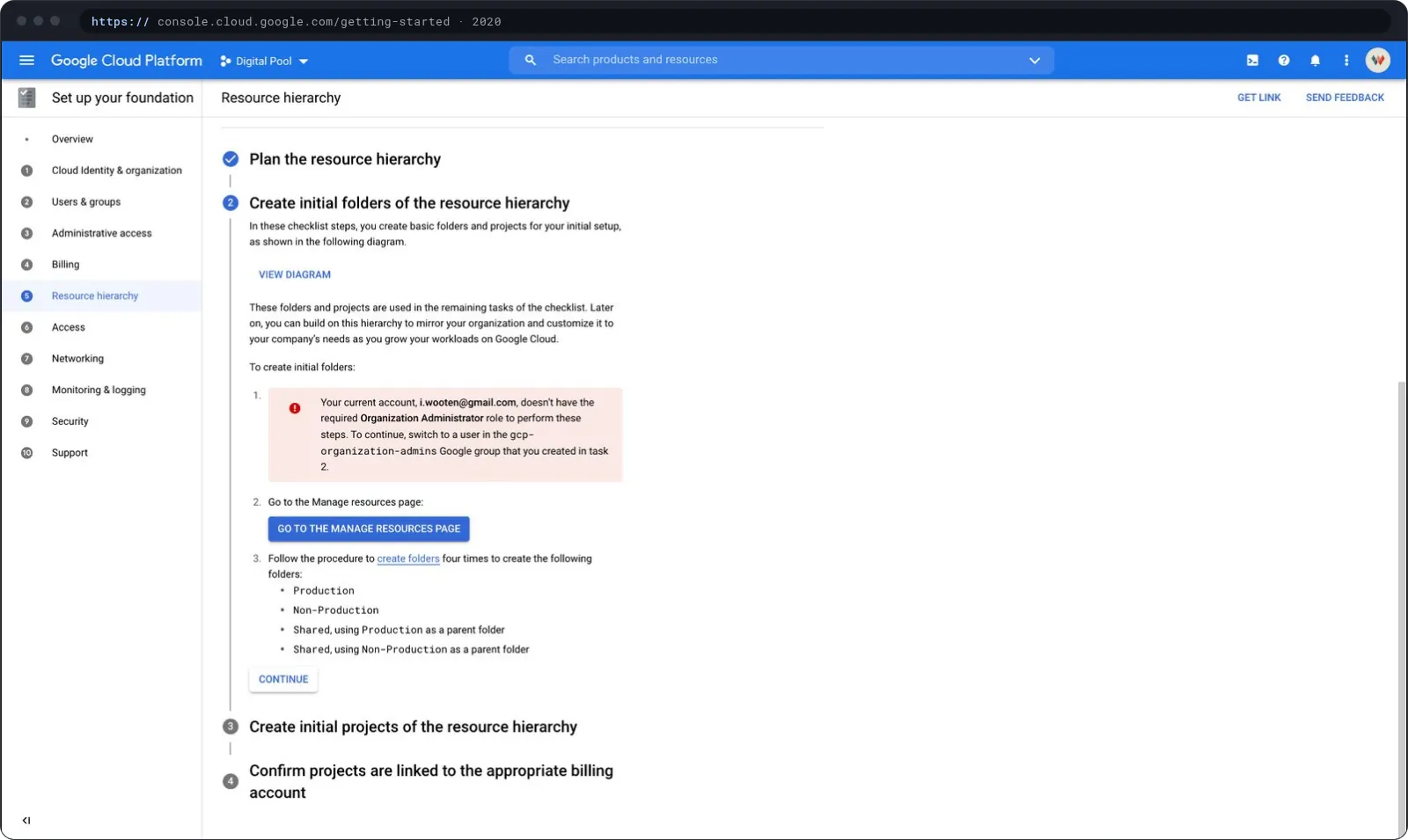
Task: Click the Google Cloud Platform logo
Action: (127, 61)
